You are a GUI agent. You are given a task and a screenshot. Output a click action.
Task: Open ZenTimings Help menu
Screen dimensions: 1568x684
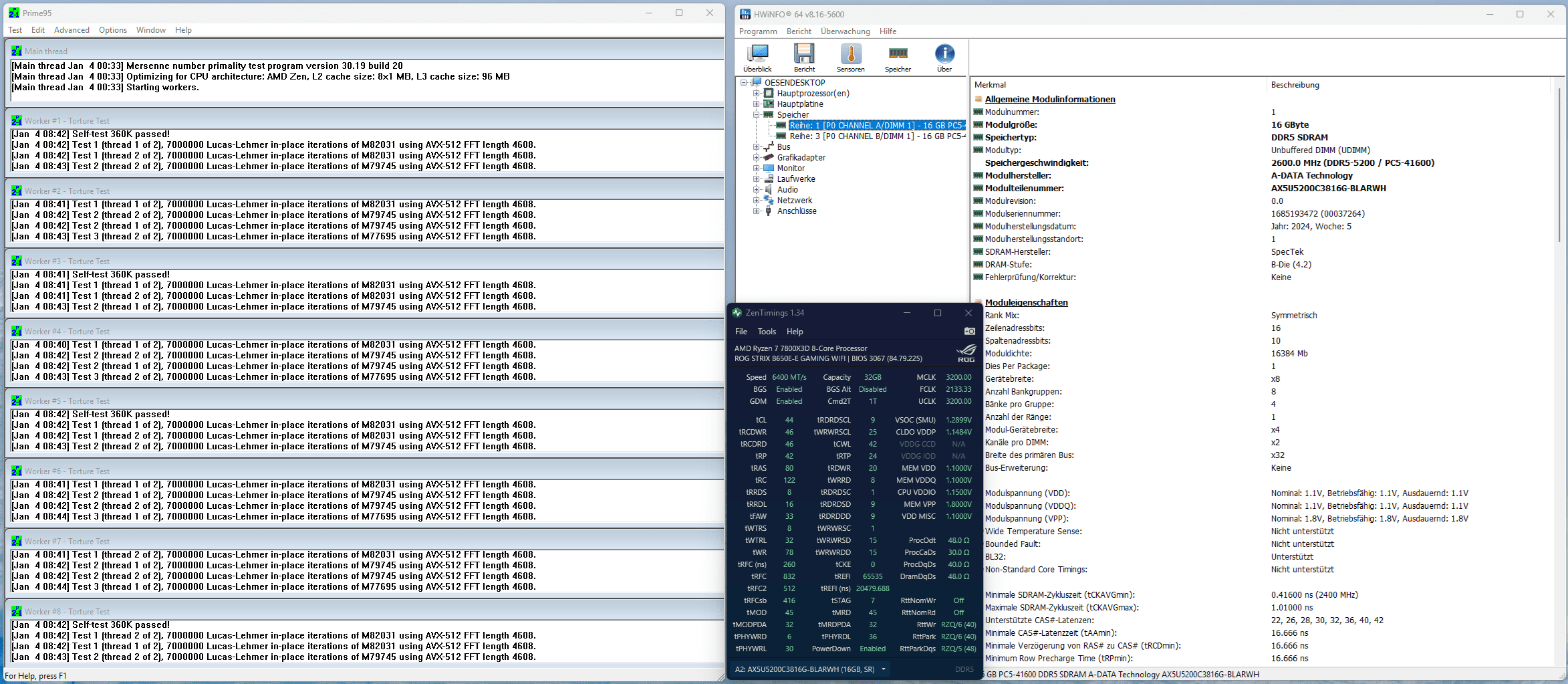[x=795, y=332]
